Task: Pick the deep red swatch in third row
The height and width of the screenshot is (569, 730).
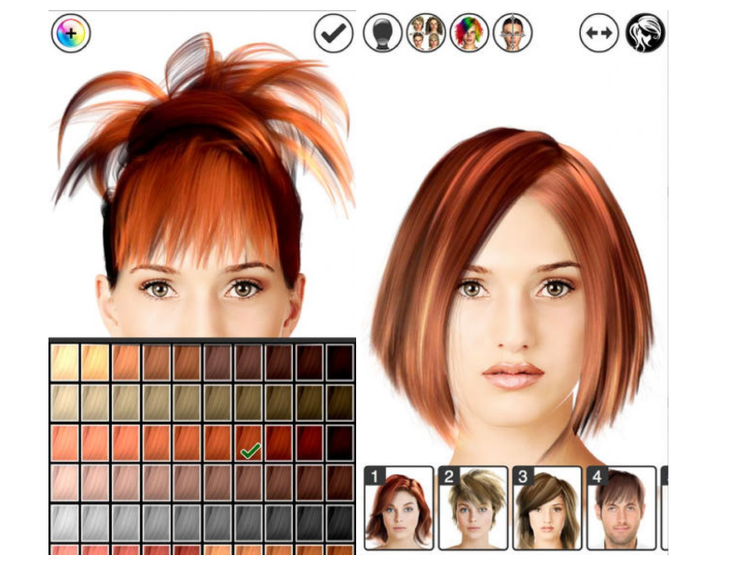Action: click(x=310, y=443)
